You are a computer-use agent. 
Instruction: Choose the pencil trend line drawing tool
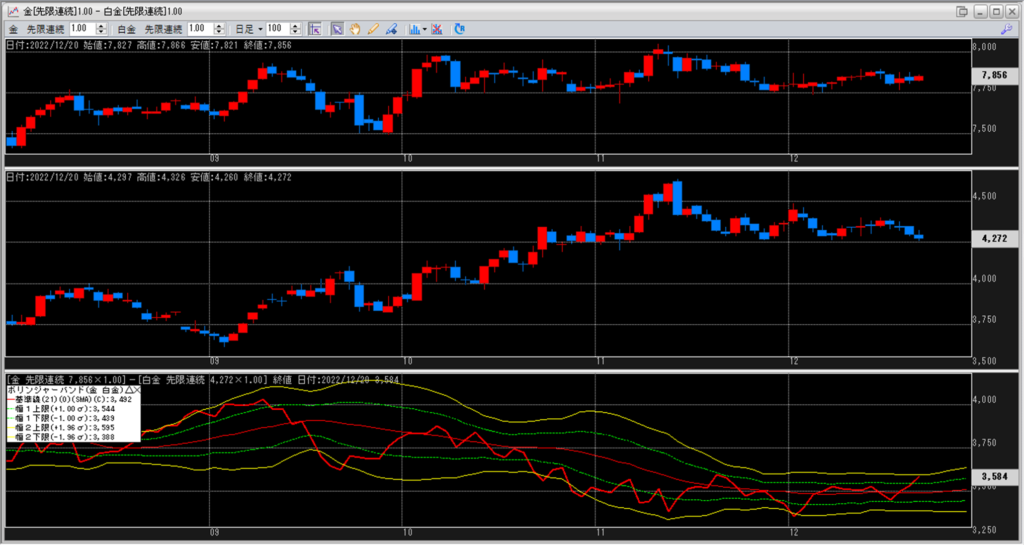373,30
